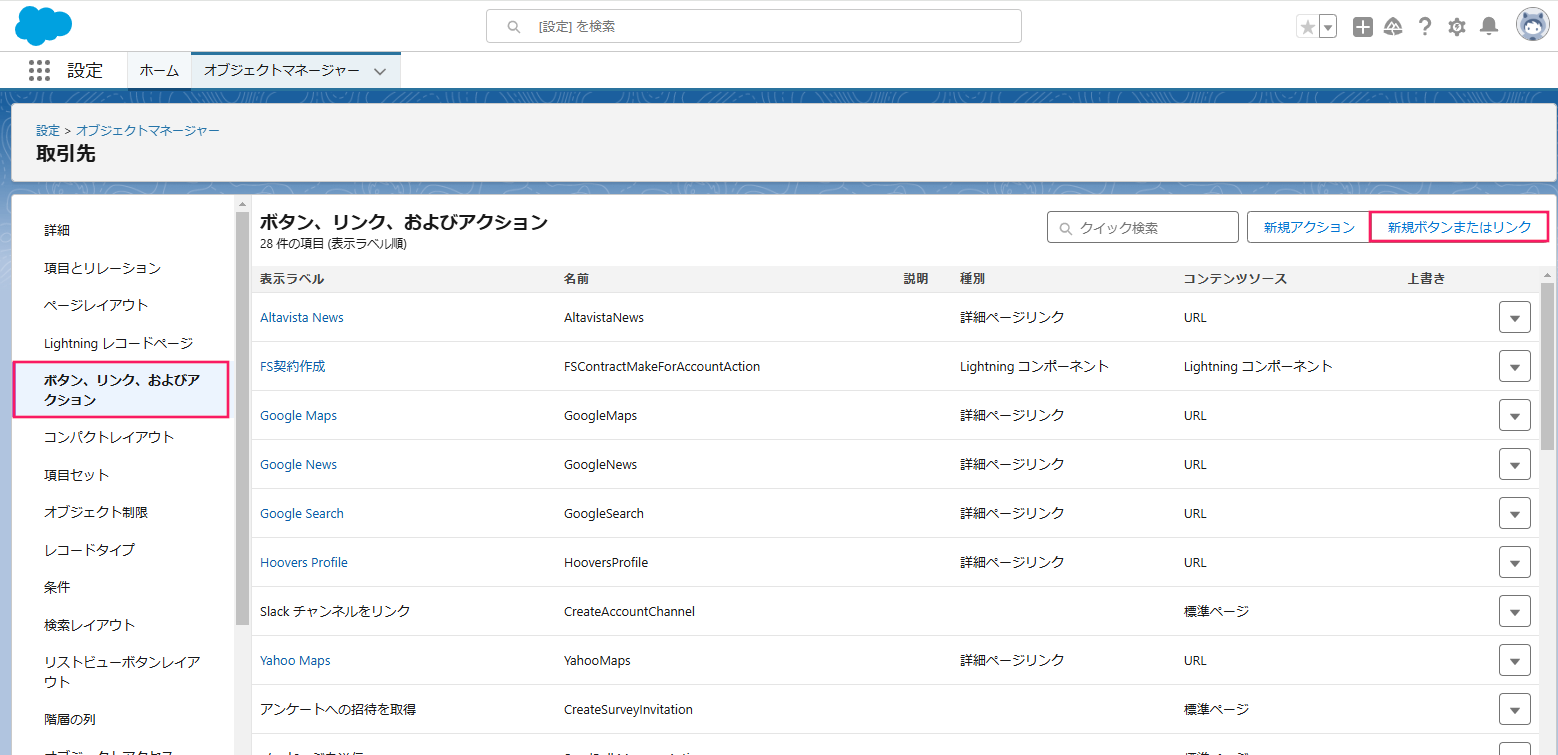Click the Trailhead guidance icon
Screen dimensions: 1558x755
[x=1393, y=27]
